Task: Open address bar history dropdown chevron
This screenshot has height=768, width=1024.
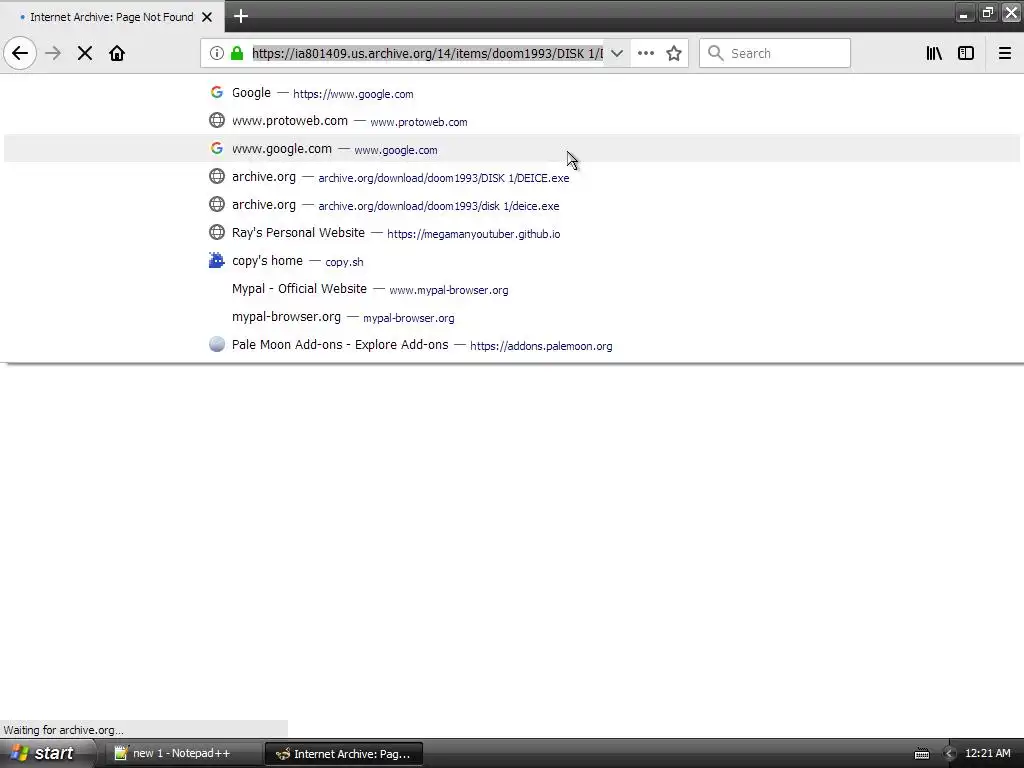Action: point(616,54)
